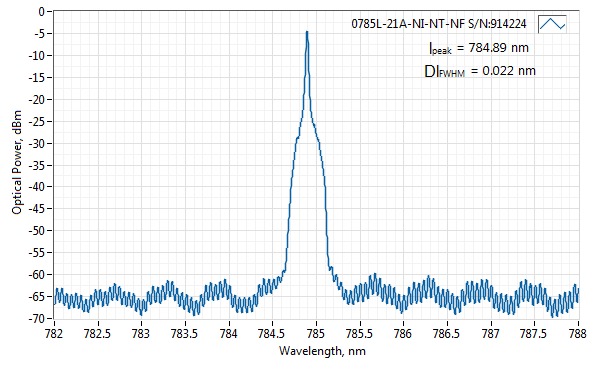The height and width of the screenshot is (370, 599).
Task: Click y-axis tick label -45
Action: pos(36,208)
